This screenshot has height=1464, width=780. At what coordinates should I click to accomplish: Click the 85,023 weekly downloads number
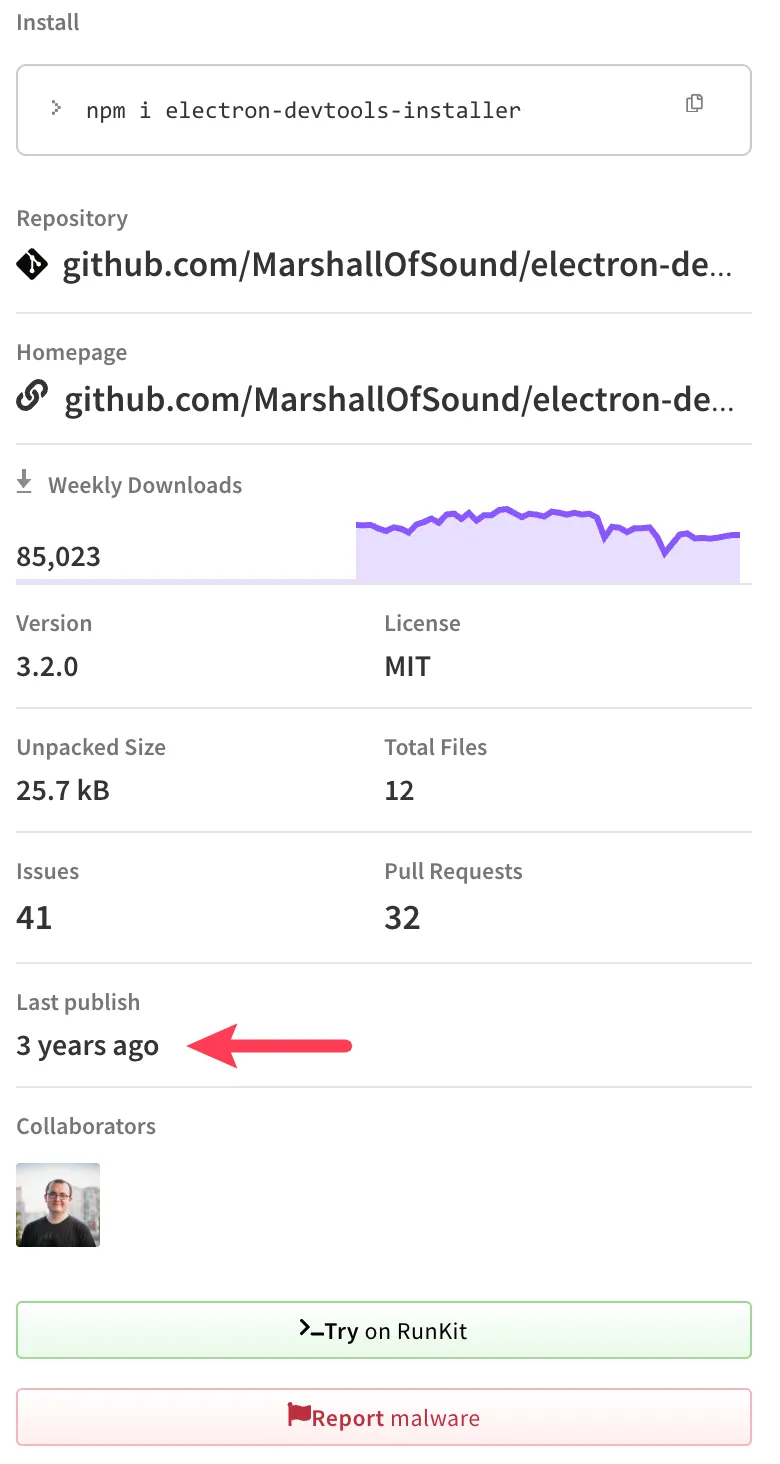pyautogui.click(x=59, y=557)
